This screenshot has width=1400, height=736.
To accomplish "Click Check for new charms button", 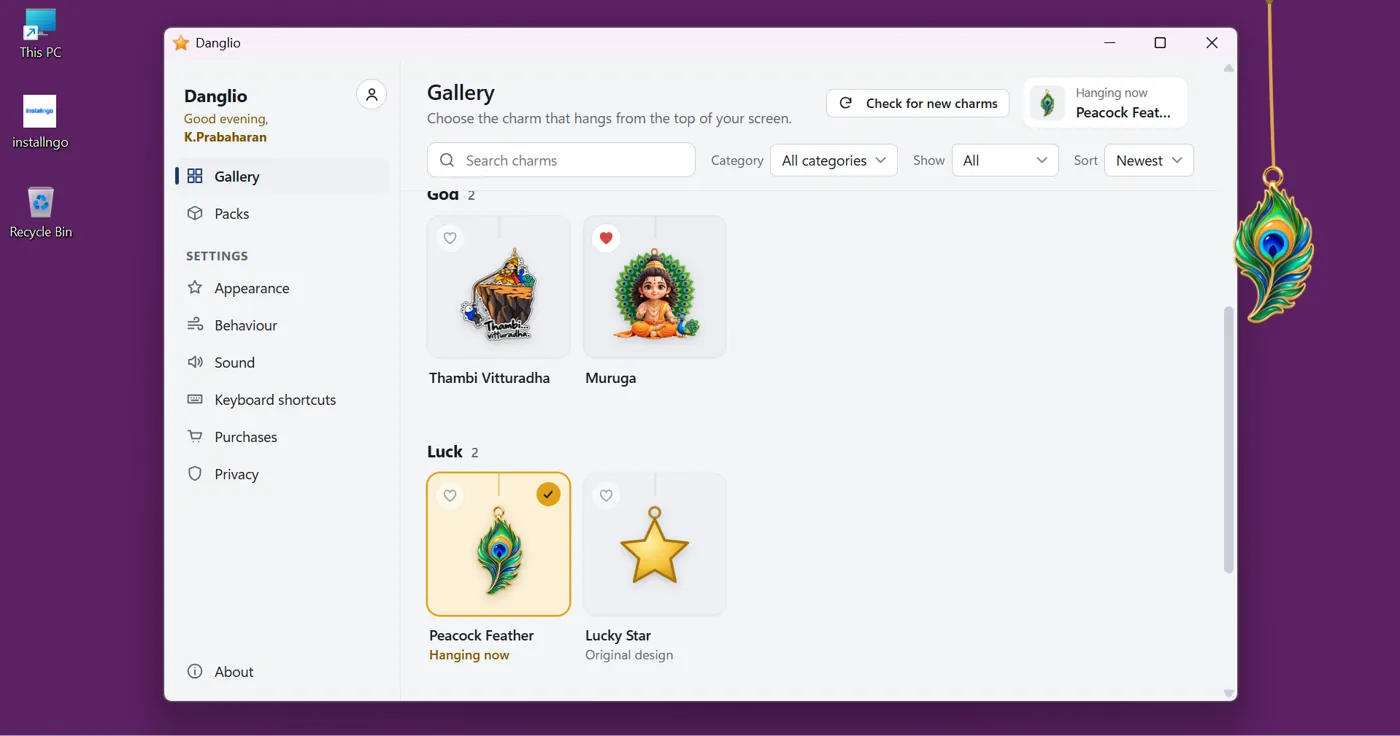I will (917, 103).
